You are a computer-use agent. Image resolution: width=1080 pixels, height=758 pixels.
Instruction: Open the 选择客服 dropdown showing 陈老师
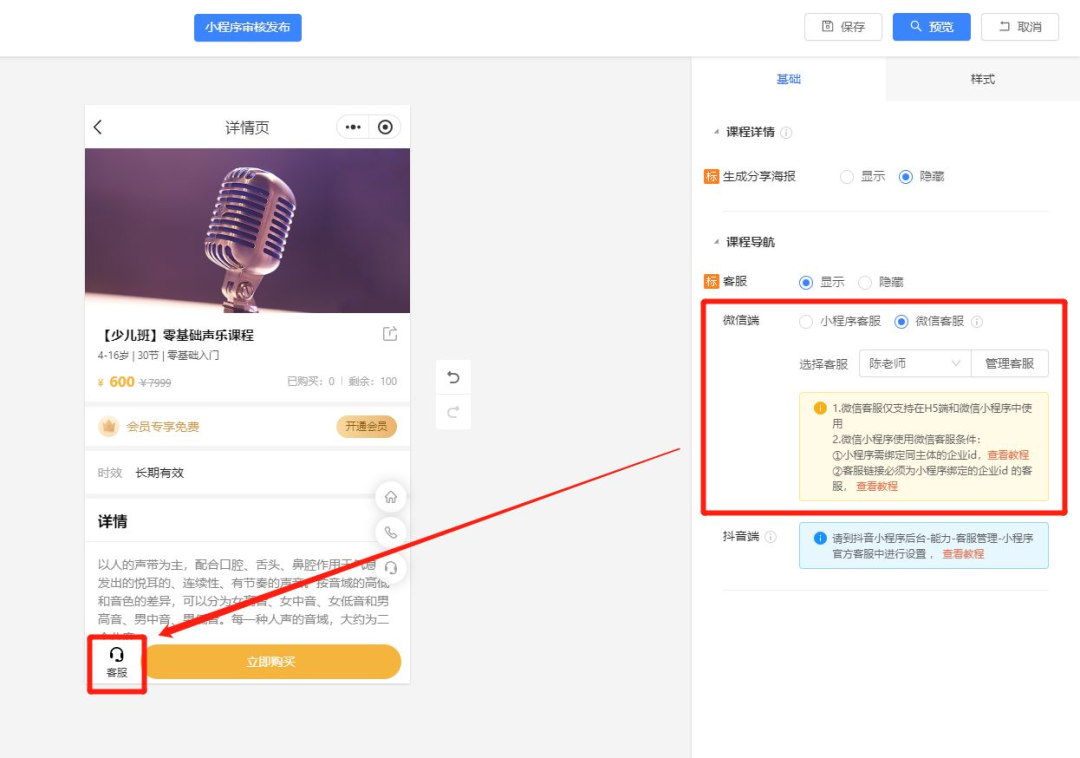coord(914,363)
